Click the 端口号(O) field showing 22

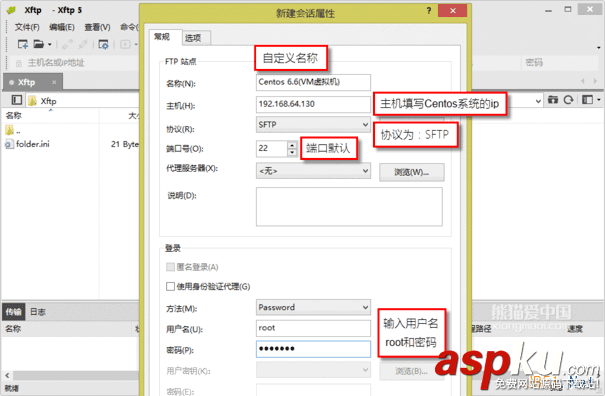(272, 149)
